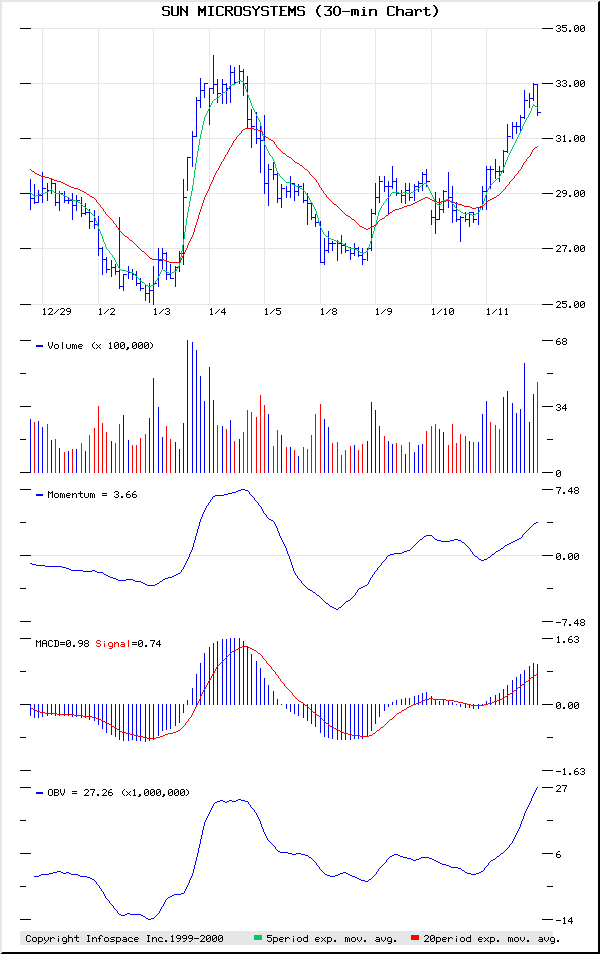Select the 31.00 price axis label
600x954 pixels.
point(570,139)
